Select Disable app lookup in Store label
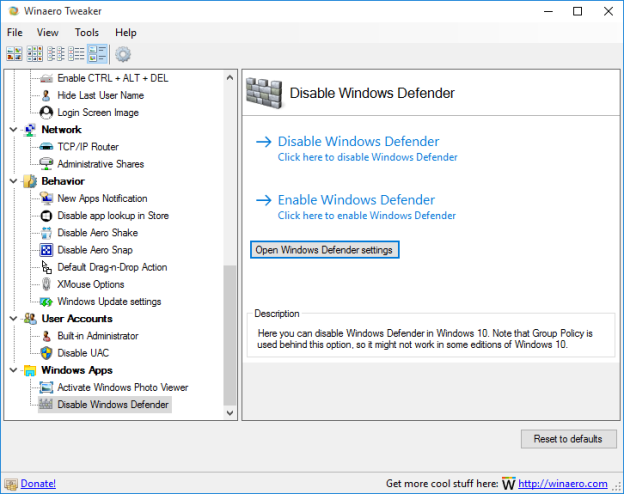Viewport: 624px width, 494px height. 113,216
